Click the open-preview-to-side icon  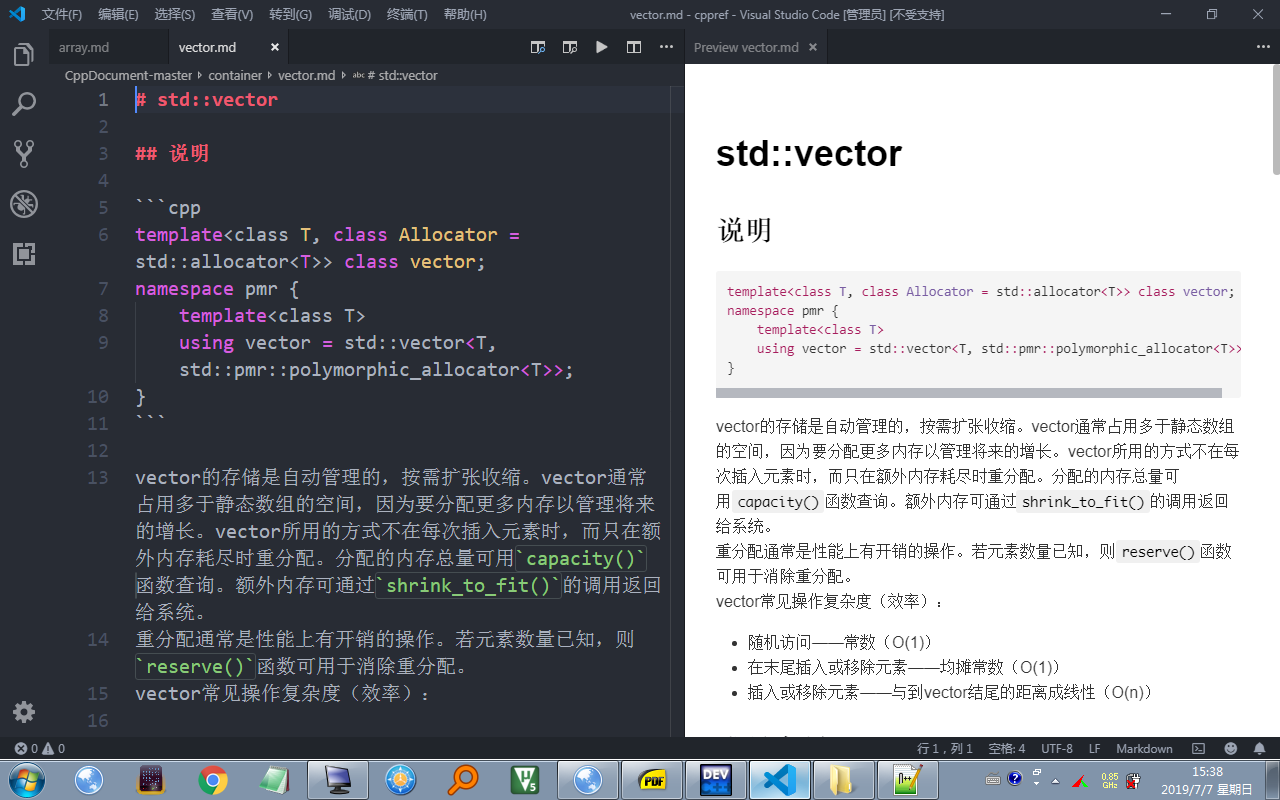570,47
